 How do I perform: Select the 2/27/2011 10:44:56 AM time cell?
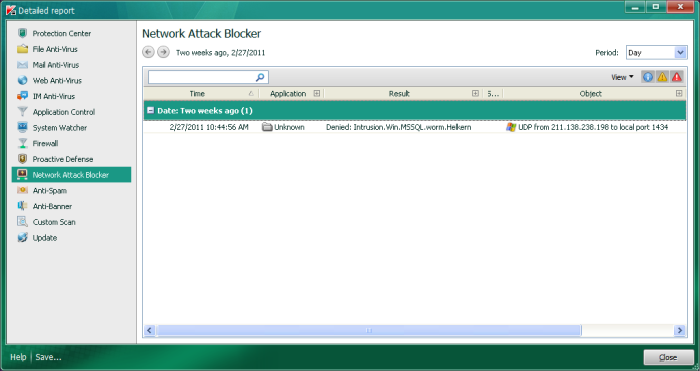pos(209,127)
